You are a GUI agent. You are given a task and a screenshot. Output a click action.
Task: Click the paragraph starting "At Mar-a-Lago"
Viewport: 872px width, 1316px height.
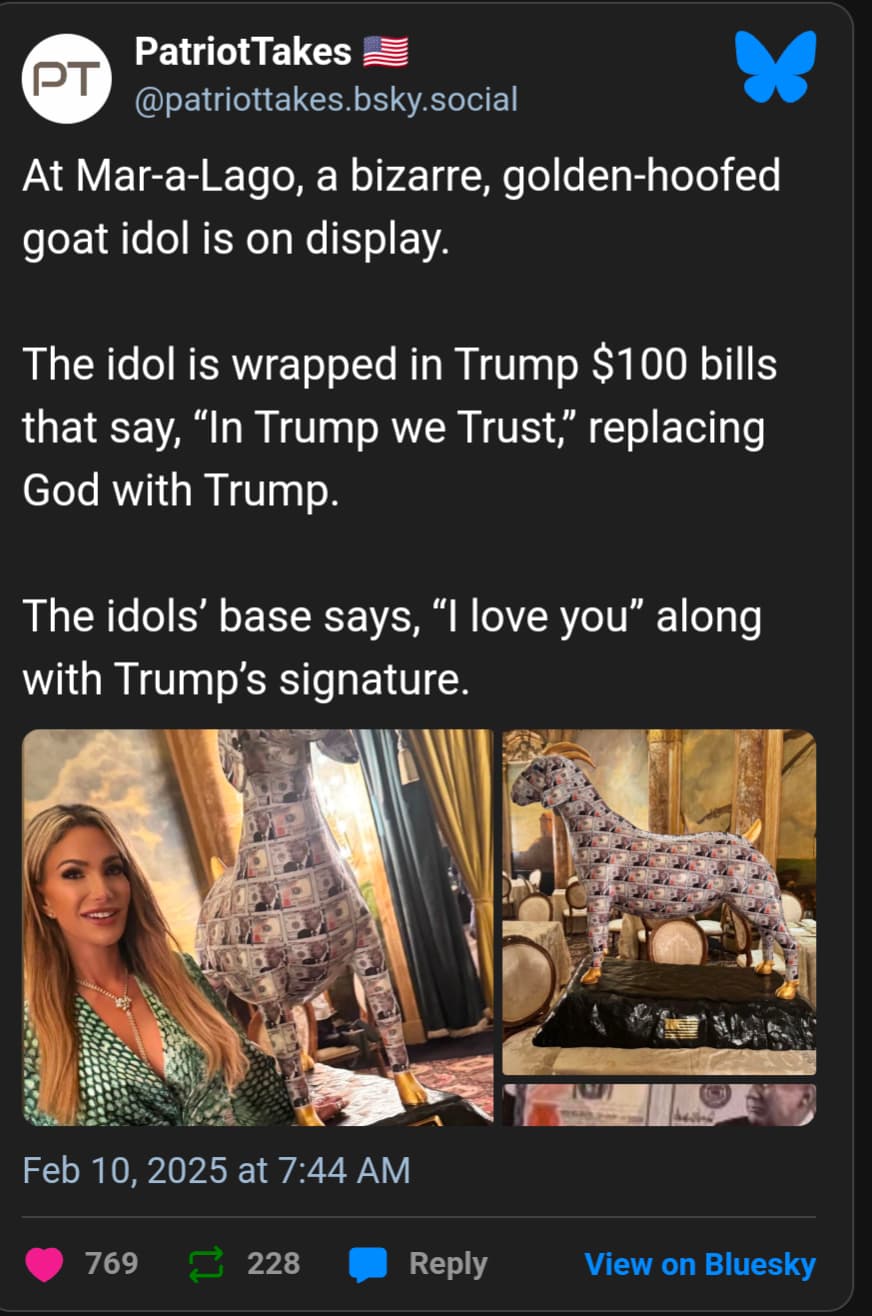coord(401,209)
